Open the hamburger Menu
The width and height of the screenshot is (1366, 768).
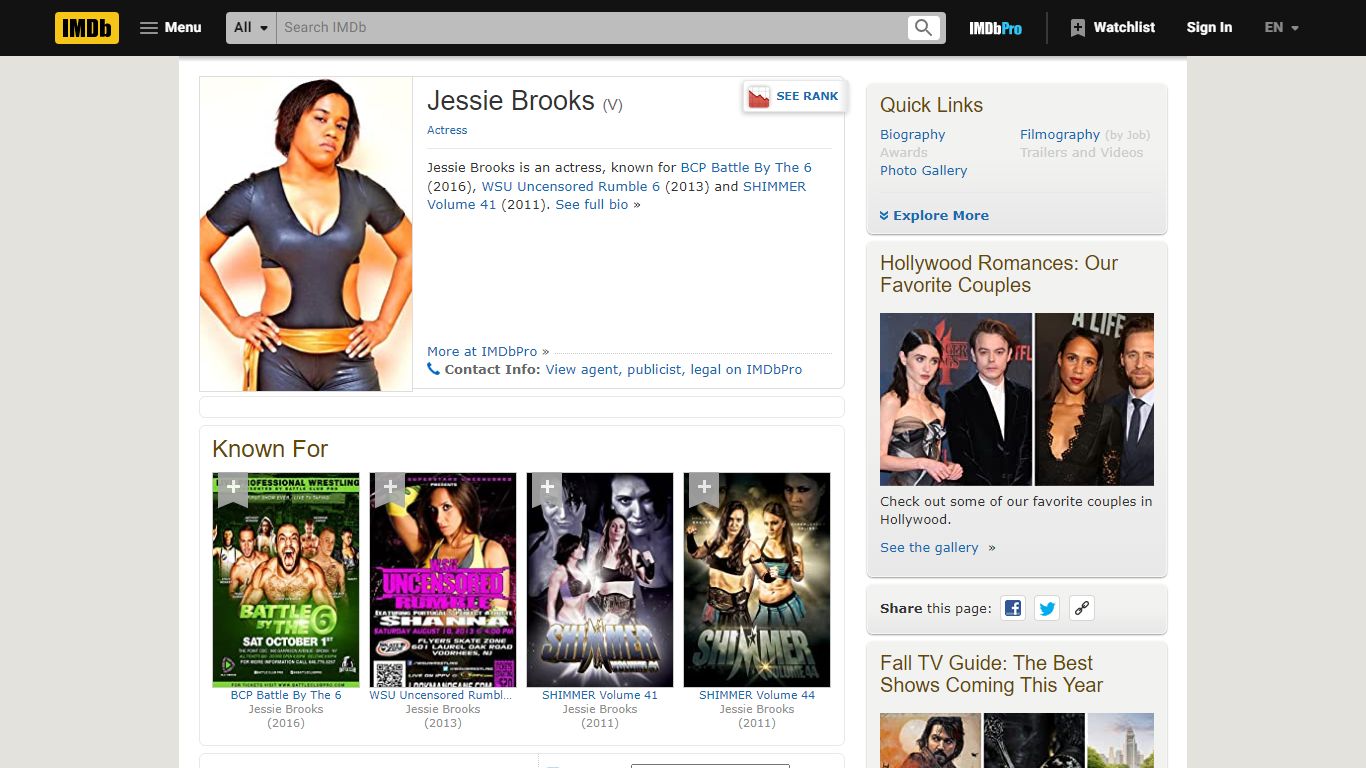click(171, 28)
